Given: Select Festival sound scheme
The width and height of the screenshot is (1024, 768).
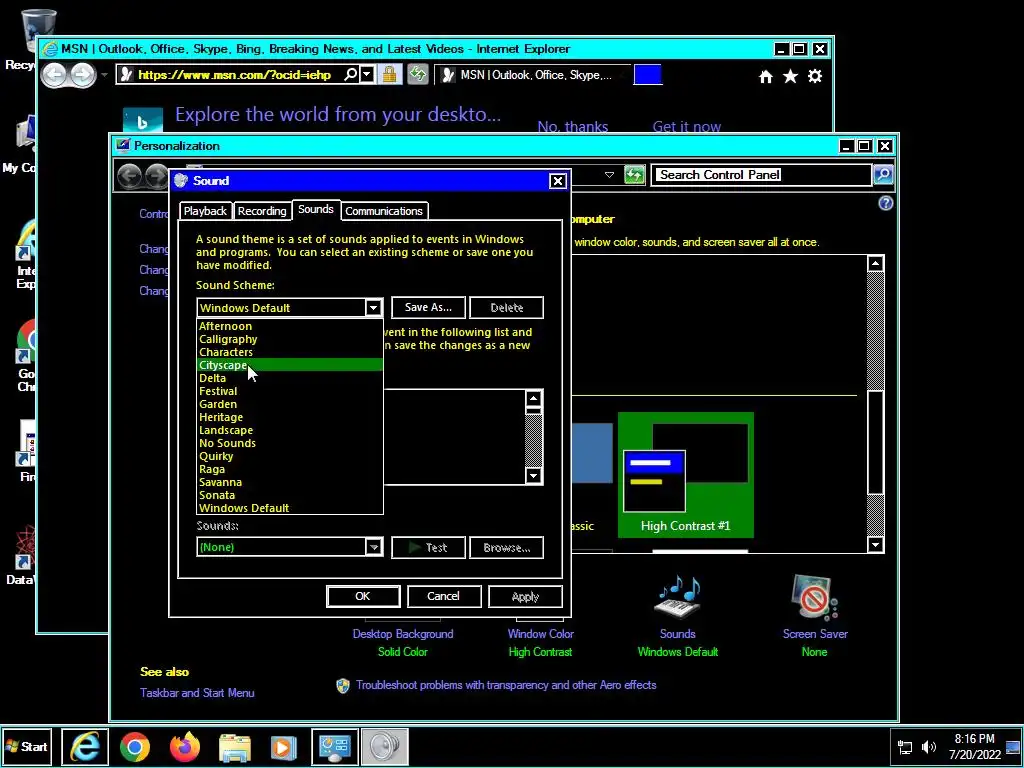Looking at the screenshot, I should point(290,391).
